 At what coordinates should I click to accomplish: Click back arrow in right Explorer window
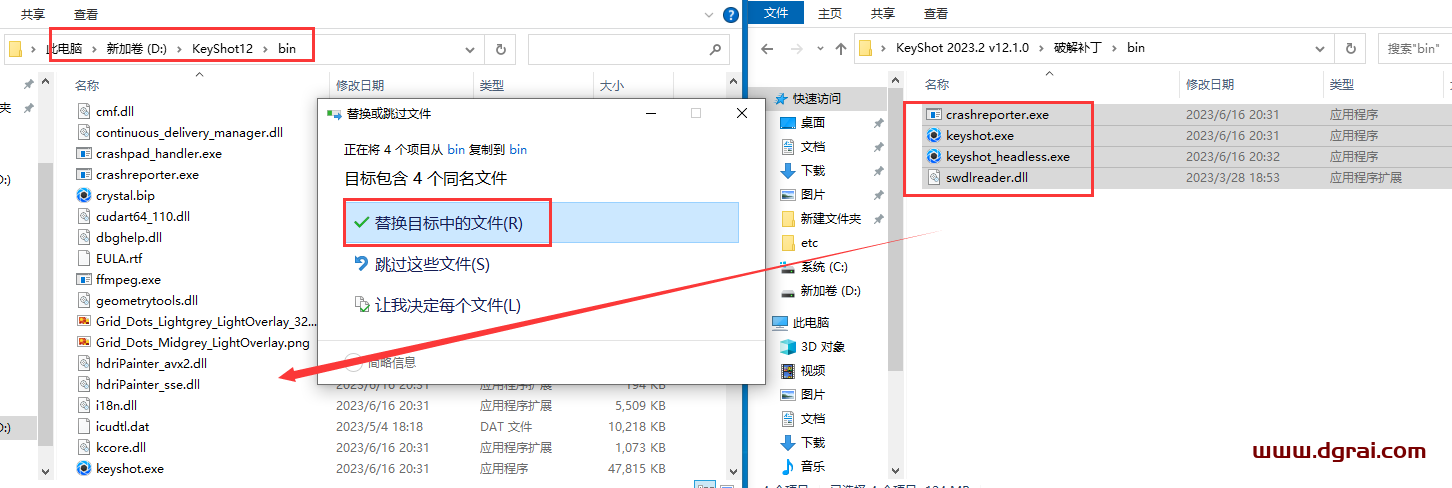point(766,48)
